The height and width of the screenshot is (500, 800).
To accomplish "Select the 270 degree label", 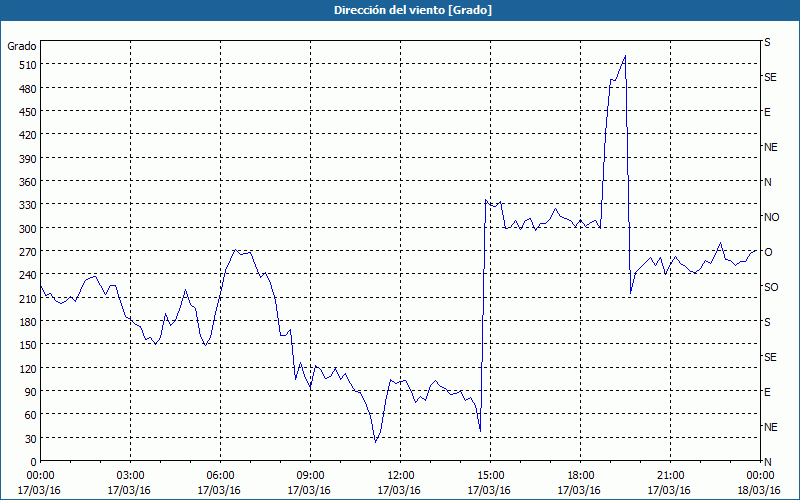I will click(x=27, y=252).
